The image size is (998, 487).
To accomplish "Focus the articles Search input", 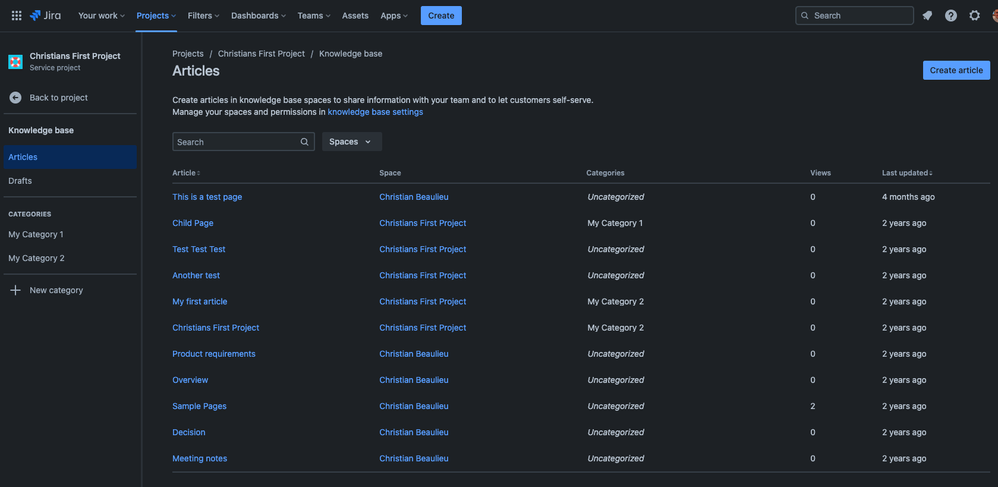I will [x=243, y=142].
